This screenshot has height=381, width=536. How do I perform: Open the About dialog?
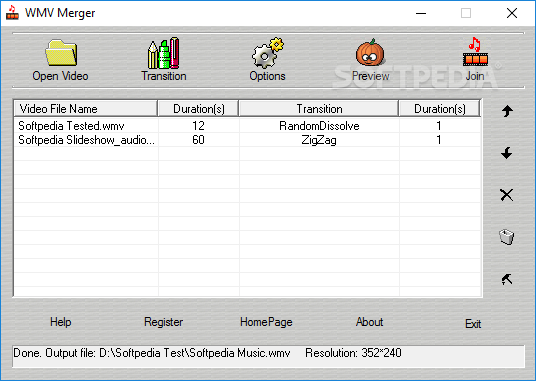tap(370, 322)
